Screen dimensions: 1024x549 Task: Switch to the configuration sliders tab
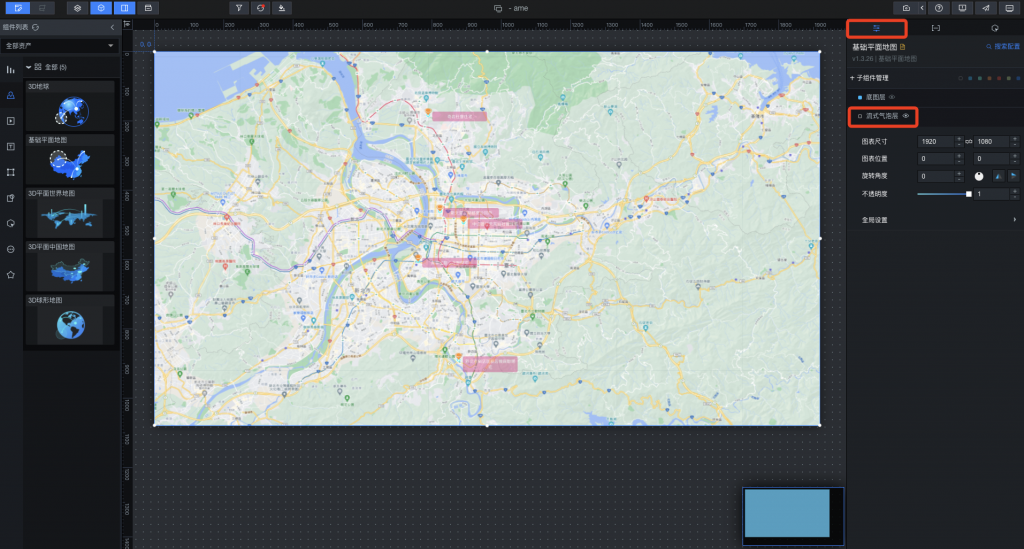(876, 28)
